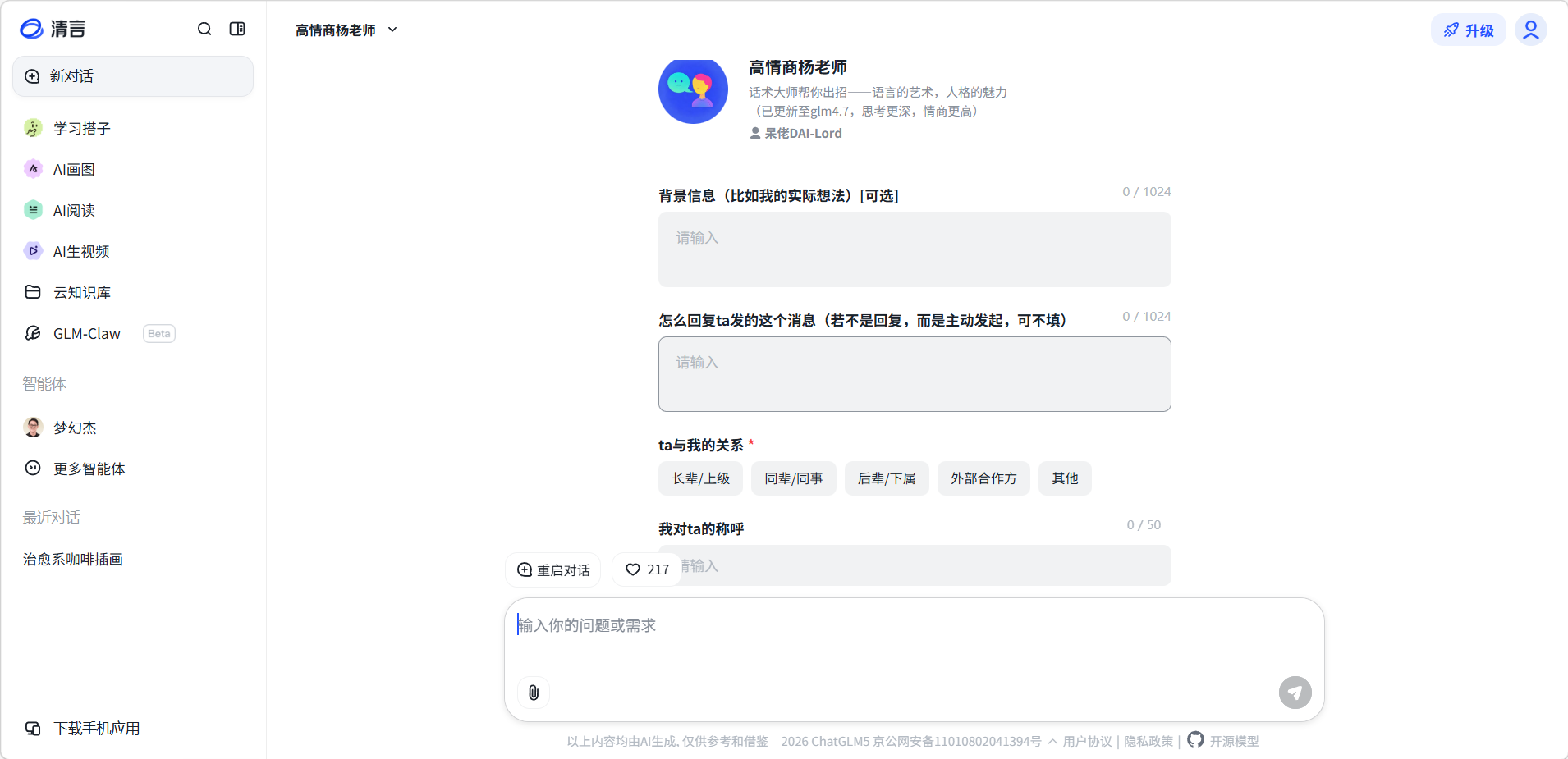This screenshot has width=1568, height=759.
Task: Open AI画图 in the sidebar
Action: click(x=133, y=169)
